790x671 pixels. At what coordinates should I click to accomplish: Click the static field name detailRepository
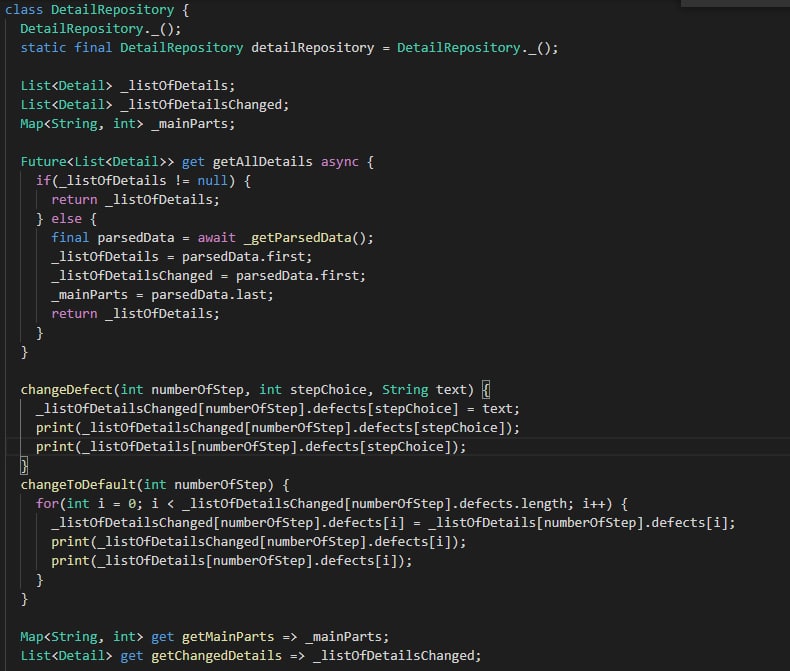[x=312, y=48]
